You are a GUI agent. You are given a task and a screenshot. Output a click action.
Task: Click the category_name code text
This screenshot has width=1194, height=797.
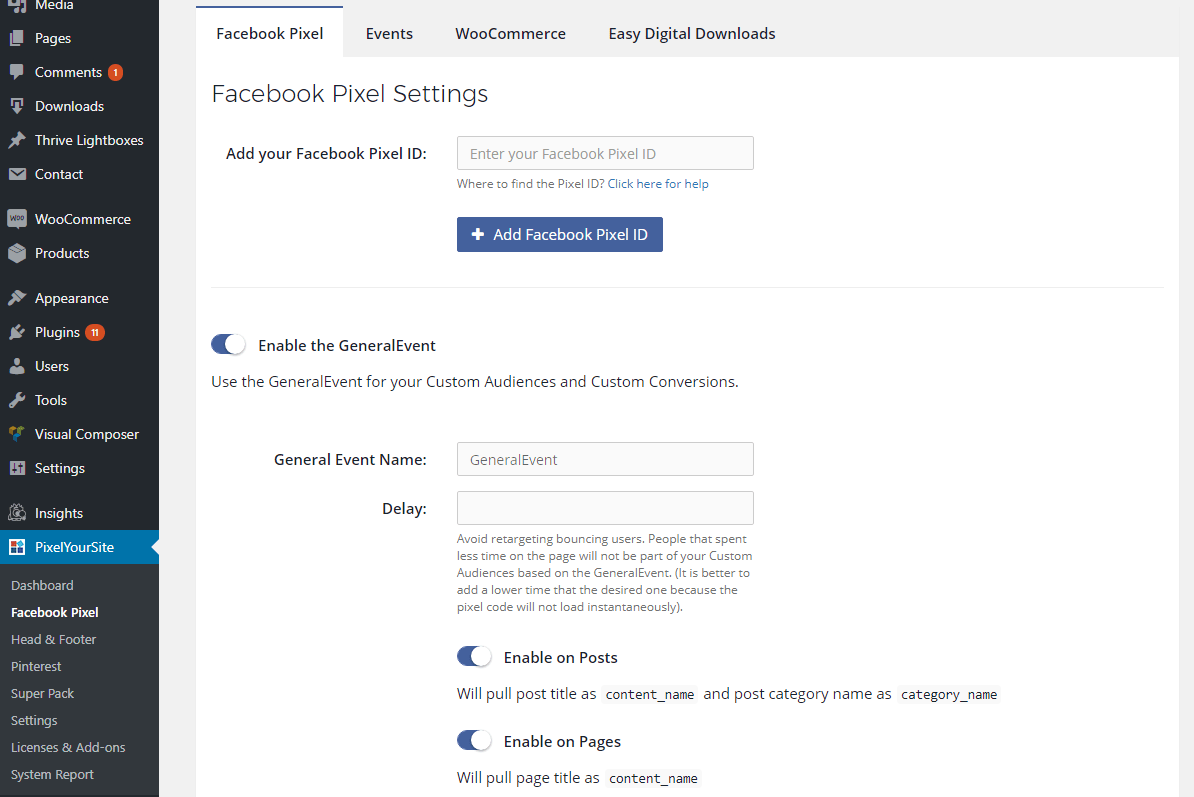tap(949, 694)
